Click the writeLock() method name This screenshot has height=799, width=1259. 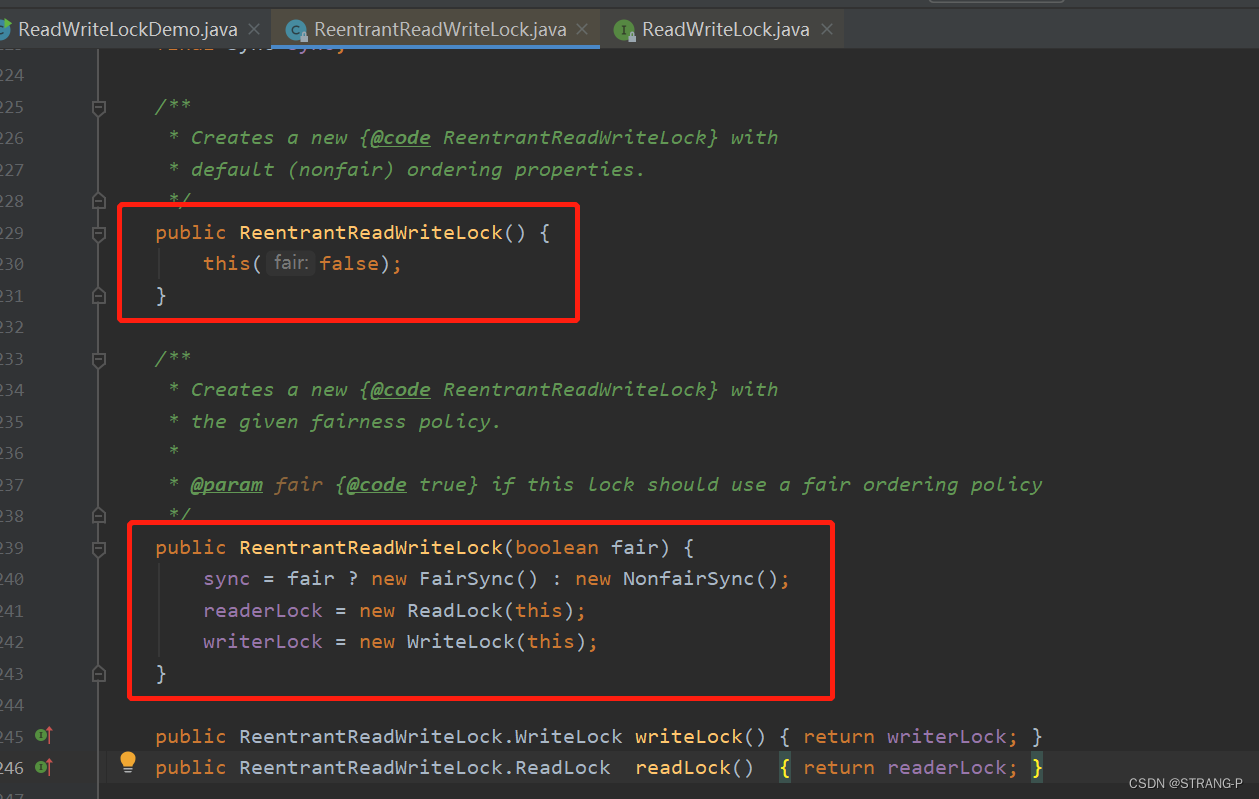click(x=689, y=737)
